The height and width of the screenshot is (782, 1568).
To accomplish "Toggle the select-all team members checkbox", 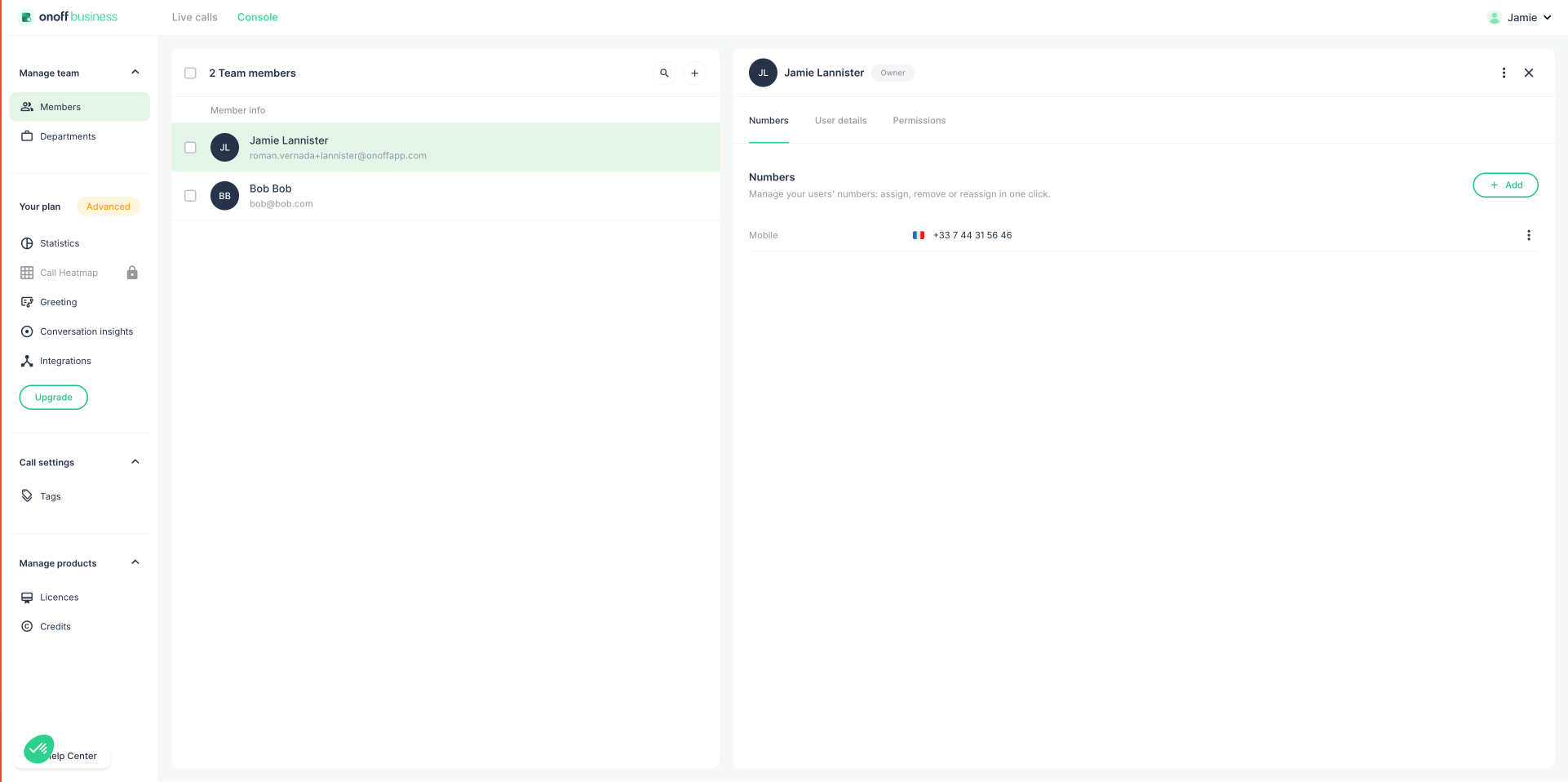I will 190,73.
